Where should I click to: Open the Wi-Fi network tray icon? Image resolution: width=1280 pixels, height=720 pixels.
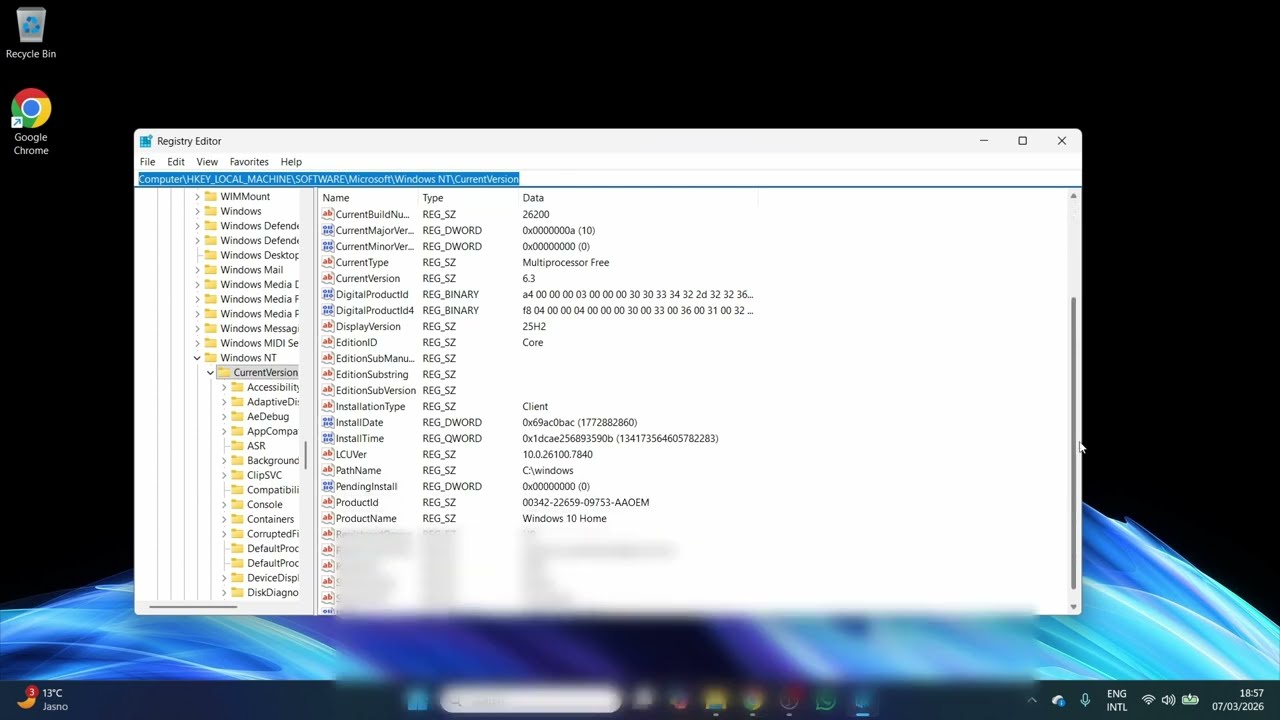(x=1148, y=700)
